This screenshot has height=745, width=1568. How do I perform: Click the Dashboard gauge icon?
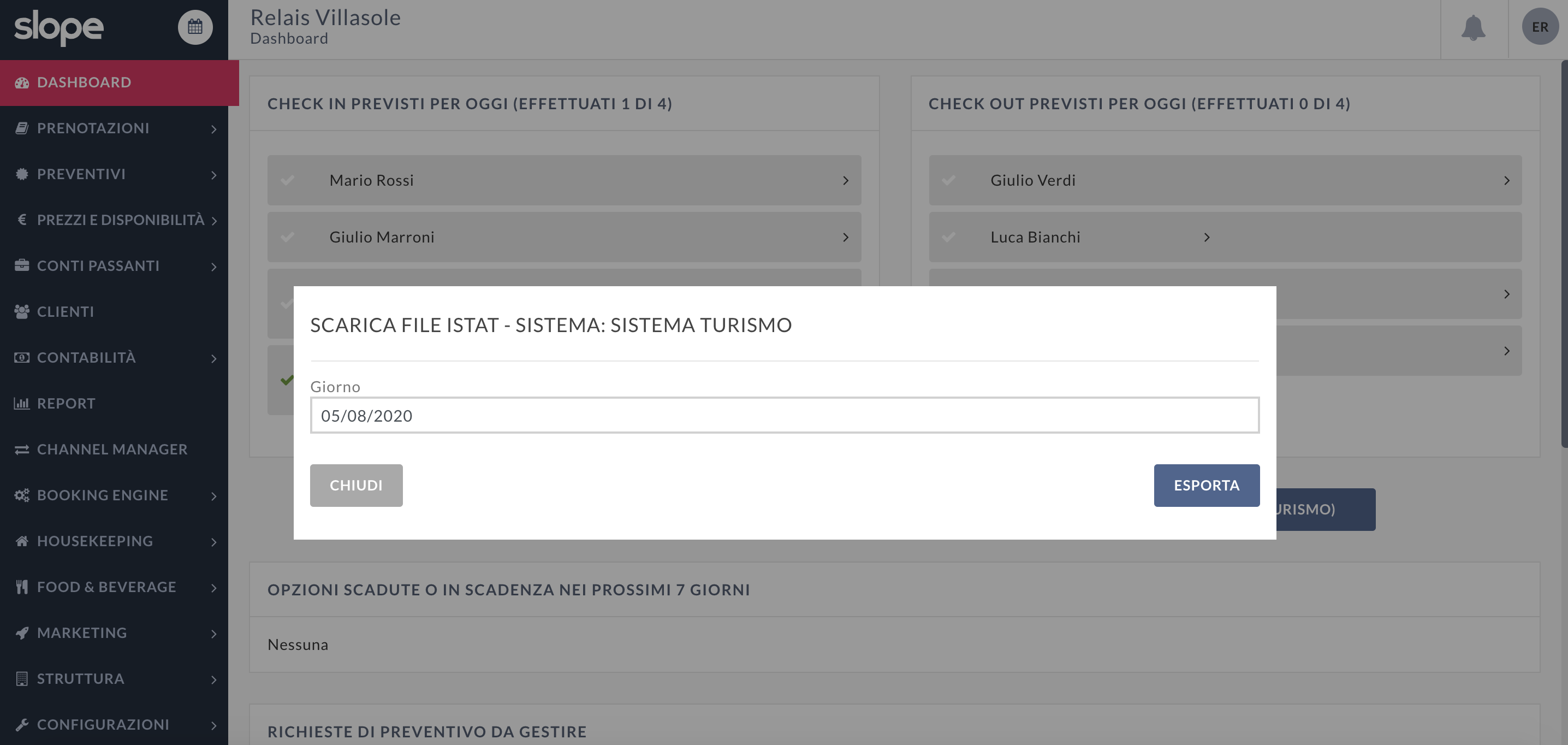[22, 82]
